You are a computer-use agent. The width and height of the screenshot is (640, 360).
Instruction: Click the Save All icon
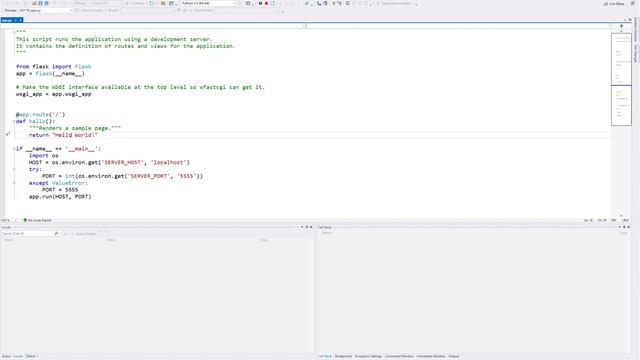point(47,3)
